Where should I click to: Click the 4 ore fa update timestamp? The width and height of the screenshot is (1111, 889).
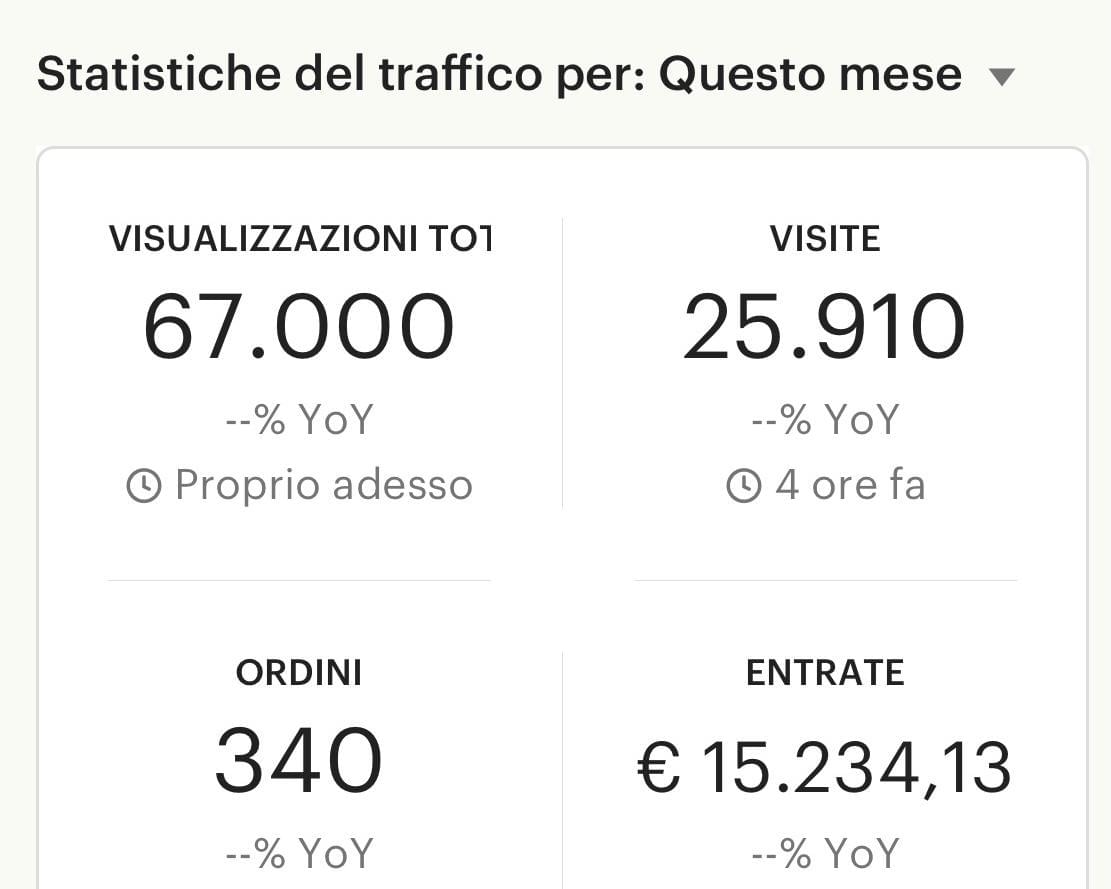850,486
